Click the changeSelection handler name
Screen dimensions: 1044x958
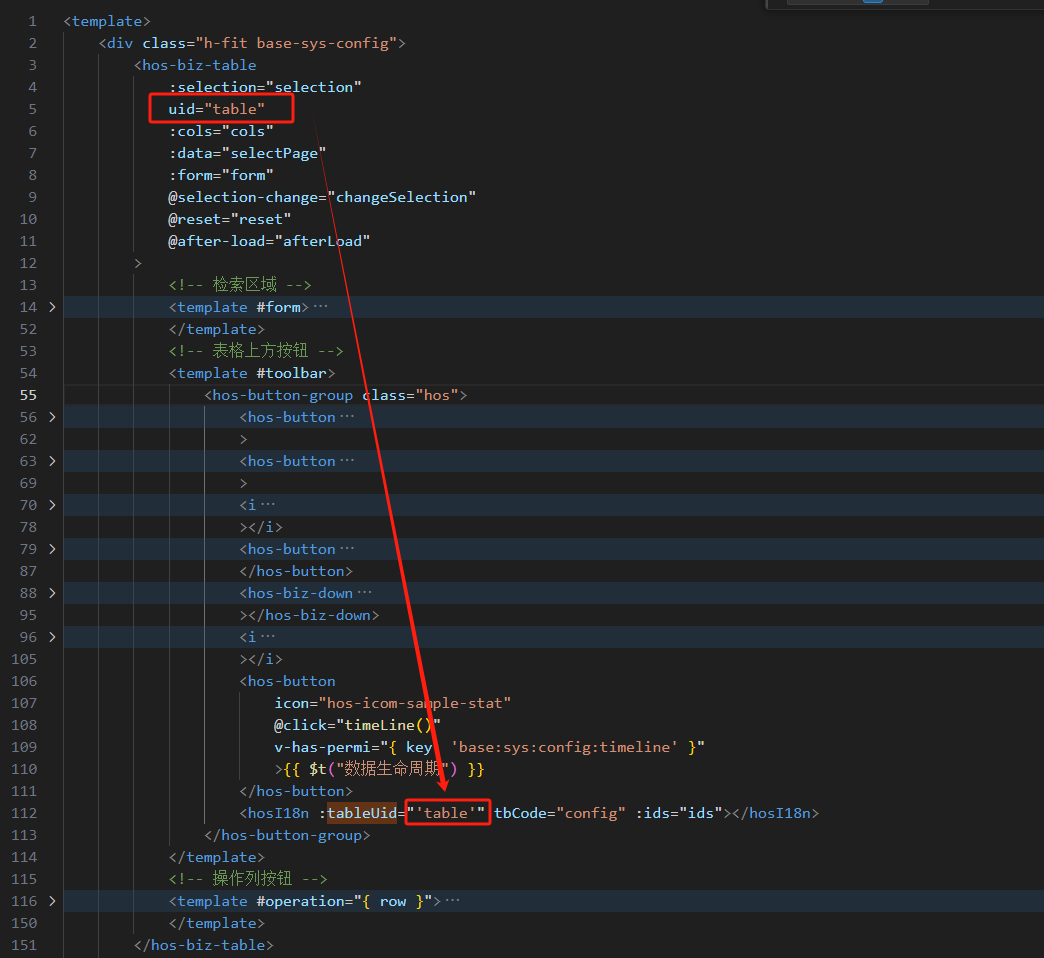point(401,197)
